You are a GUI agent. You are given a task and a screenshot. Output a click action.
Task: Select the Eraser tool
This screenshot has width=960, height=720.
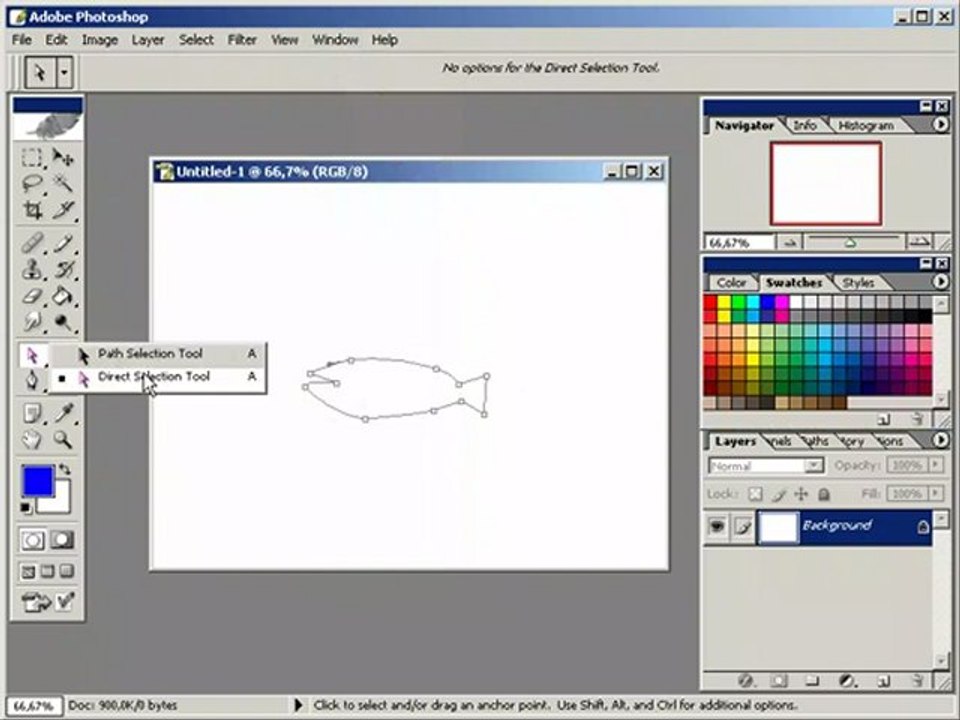click(x=32, y=296)
